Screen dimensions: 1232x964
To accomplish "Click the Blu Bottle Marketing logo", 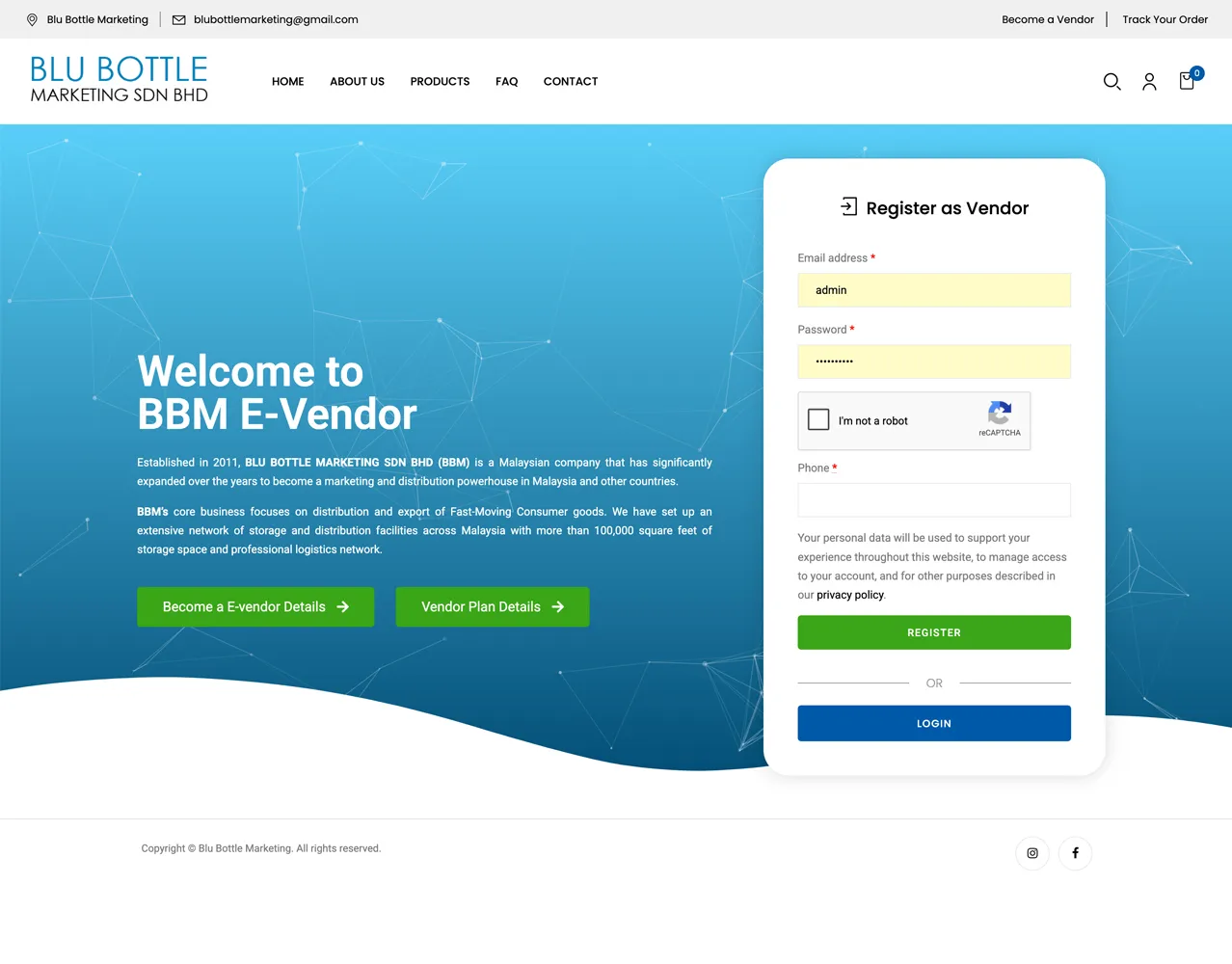I will [119, 80].
